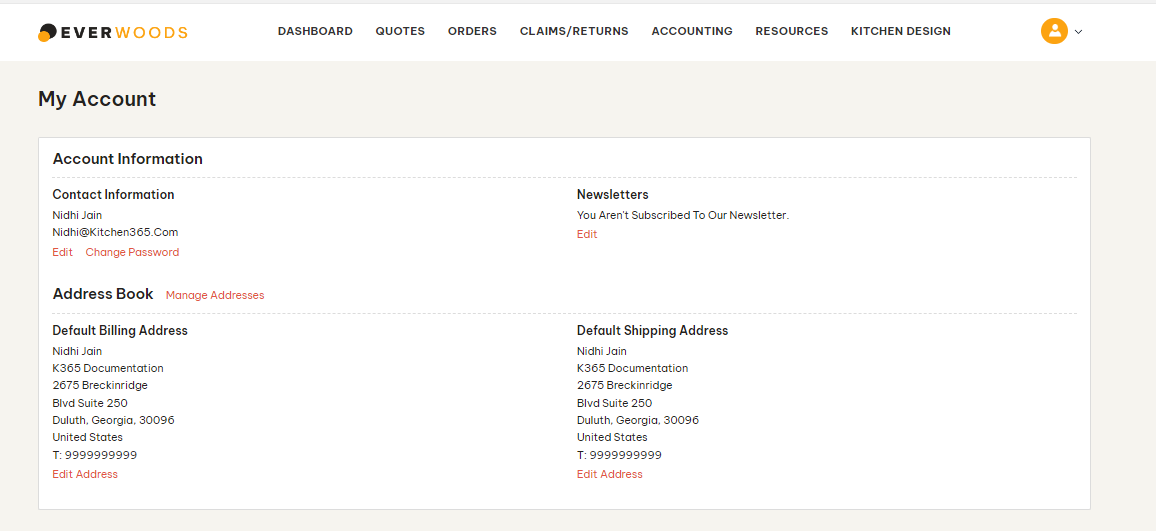Expand the chevron beside the user avatar
This screenshot has width=1156, height=531.
coord(1078,32)
